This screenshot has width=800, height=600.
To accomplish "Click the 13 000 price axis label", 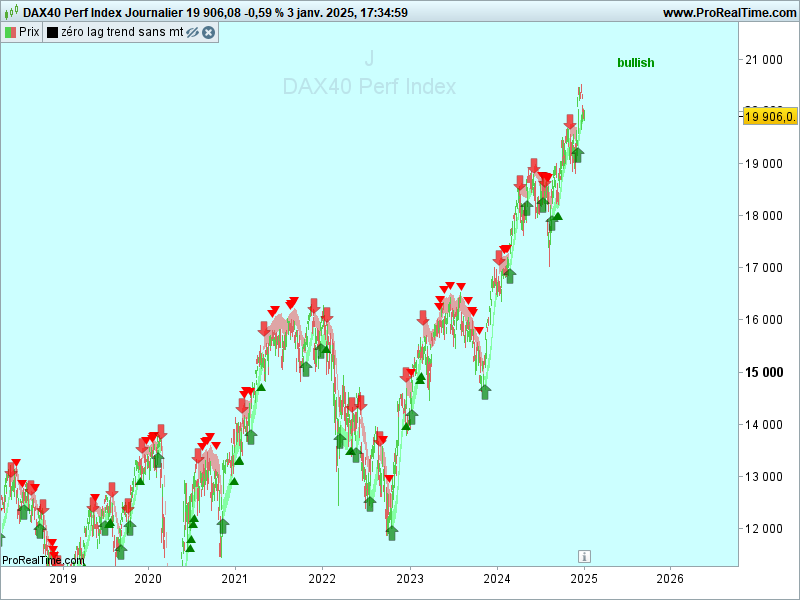I will [764, 477].
